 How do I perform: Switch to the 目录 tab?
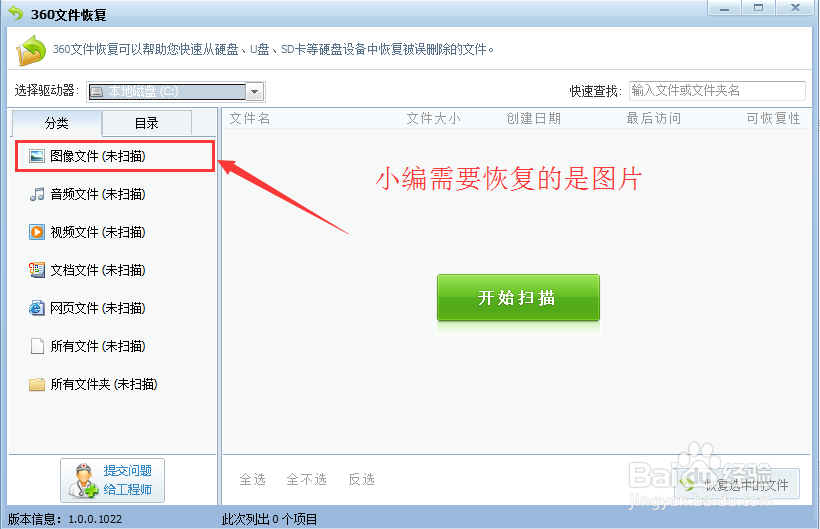coord(146,123)
